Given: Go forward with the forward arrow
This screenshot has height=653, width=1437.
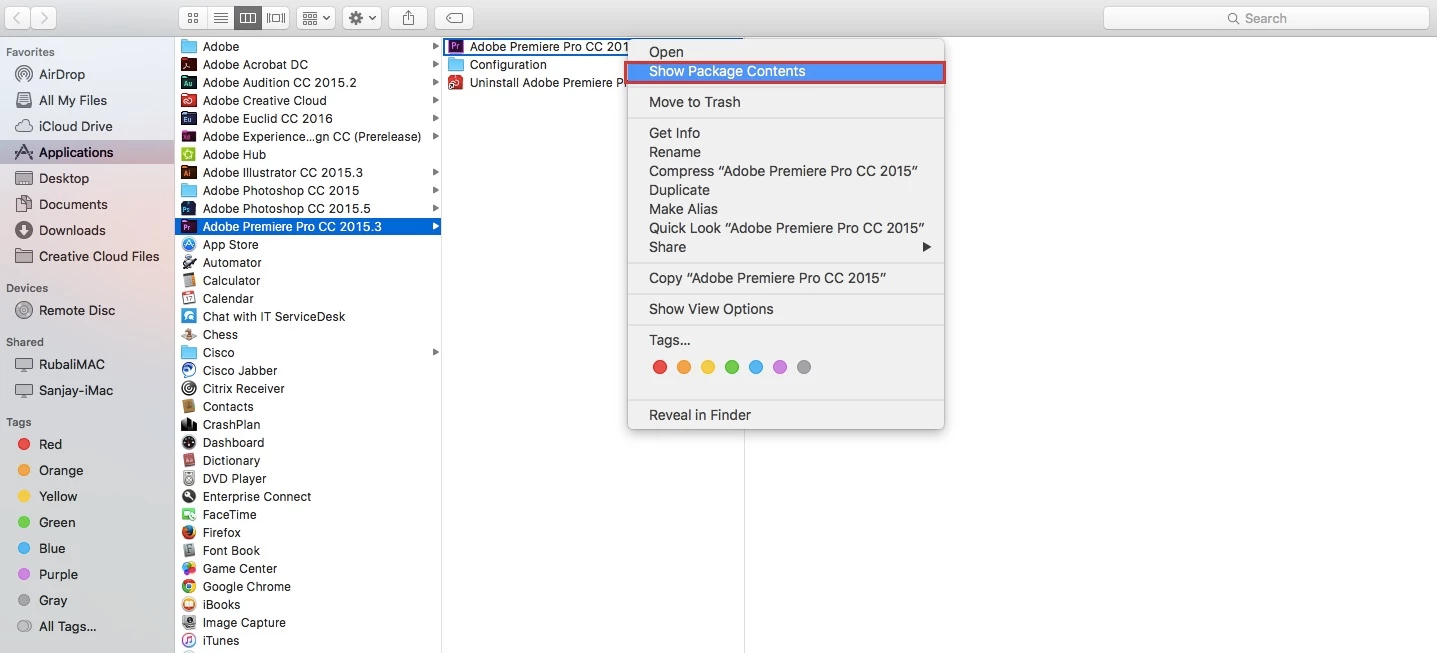Looking at the screenshot, I should coord(44,18).
